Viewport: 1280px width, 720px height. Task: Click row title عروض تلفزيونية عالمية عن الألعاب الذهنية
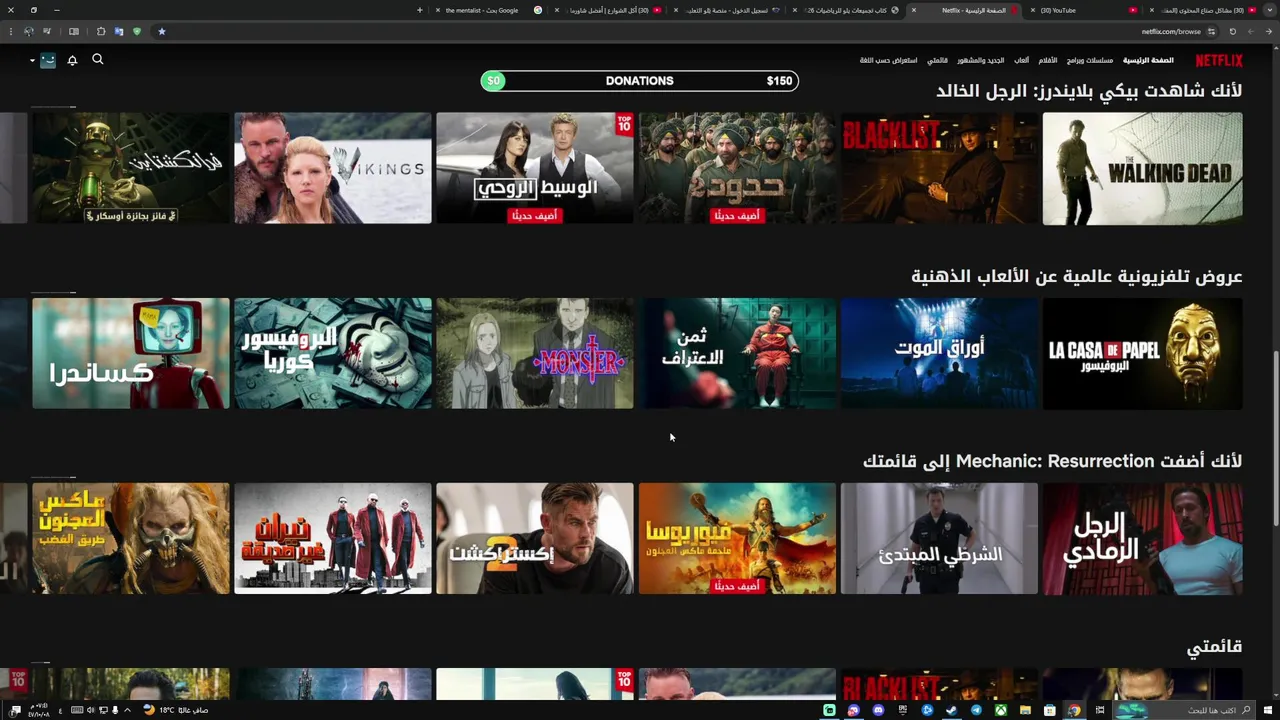point(1076,276)
